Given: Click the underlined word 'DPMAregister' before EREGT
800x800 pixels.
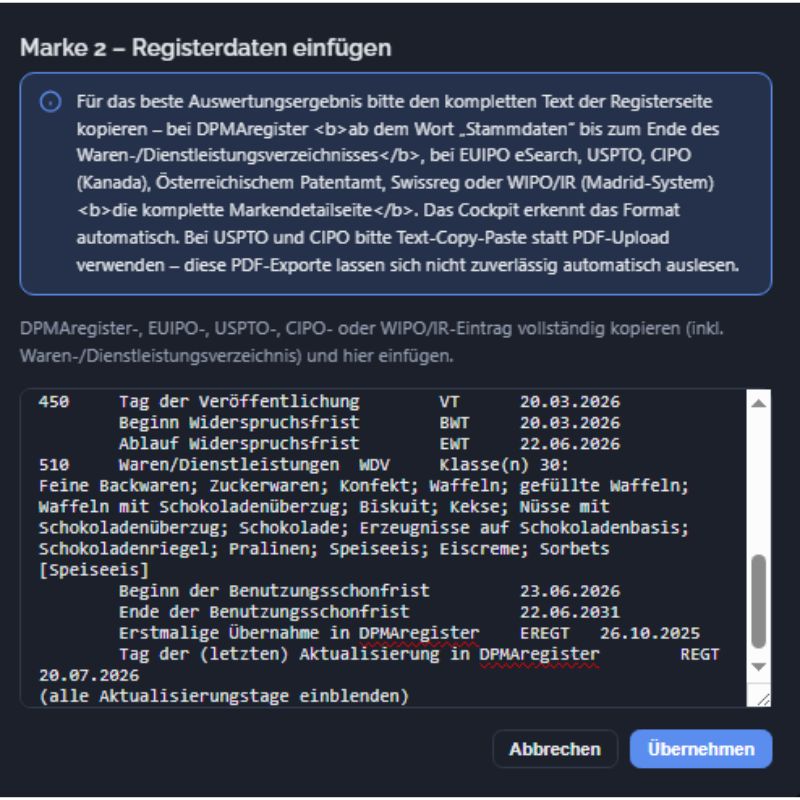Looking at the screenshot, I should pyautogui.click(x=418, y=633).
